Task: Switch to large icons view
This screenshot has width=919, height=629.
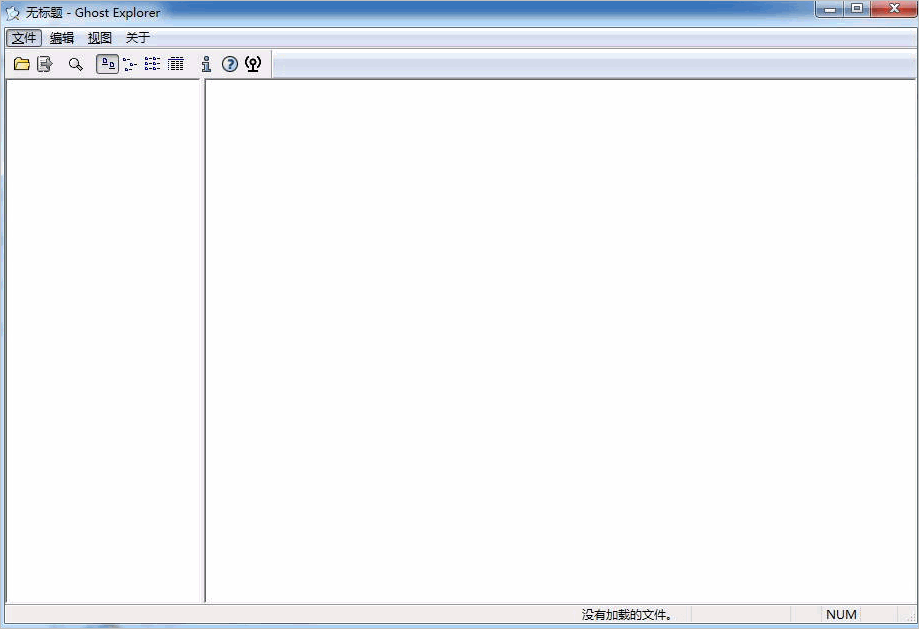Action: [x=107, y=64]
